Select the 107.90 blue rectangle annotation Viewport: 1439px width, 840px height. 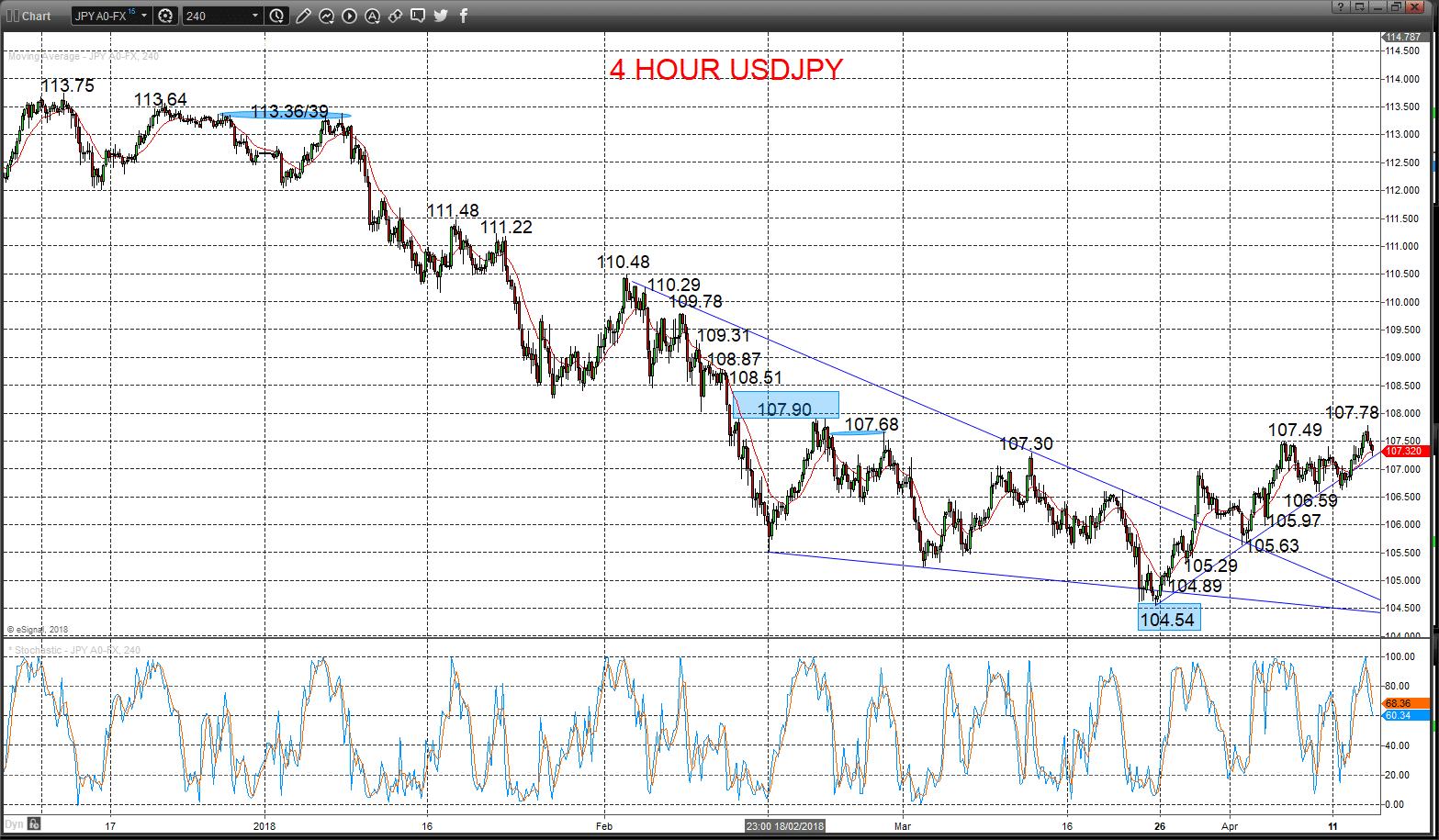tap(785, 405)
